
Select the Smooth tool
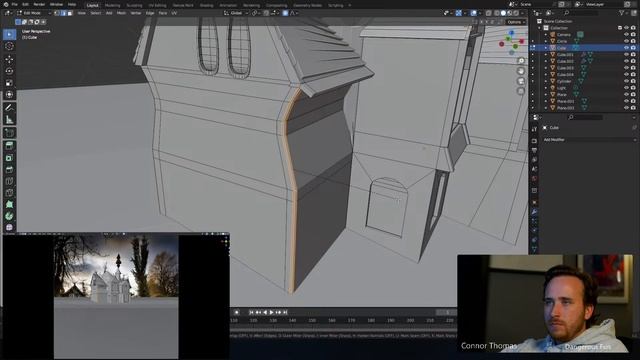(x=9, y=227)
